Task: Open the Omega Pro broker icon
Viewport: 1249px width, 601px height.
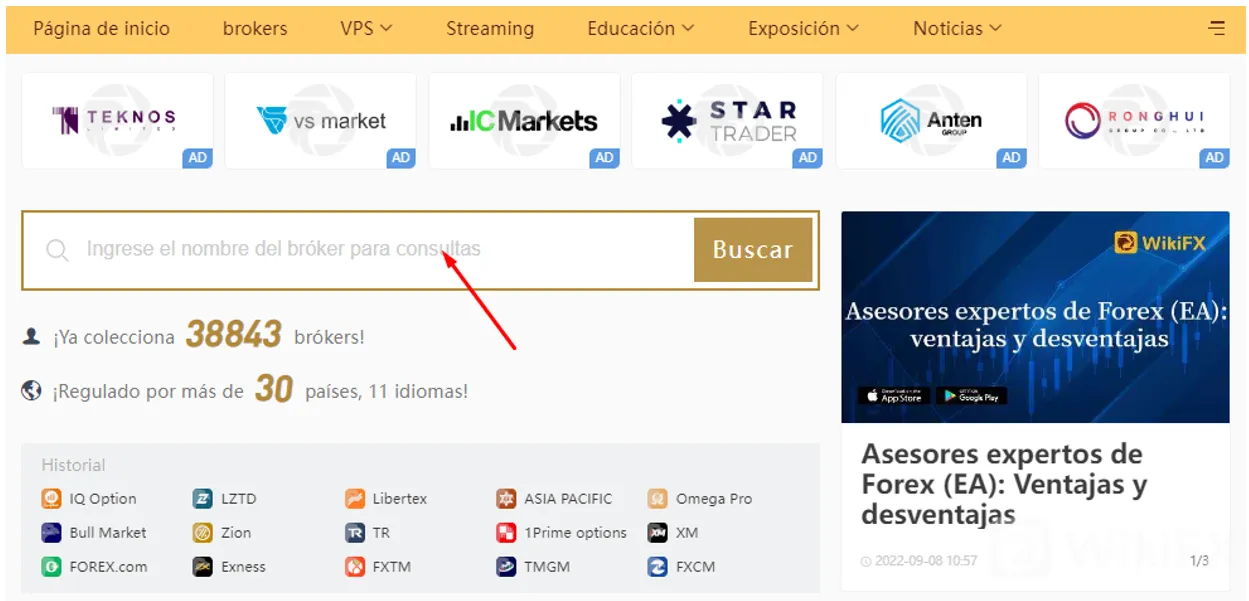Action: tap(657, 498)
